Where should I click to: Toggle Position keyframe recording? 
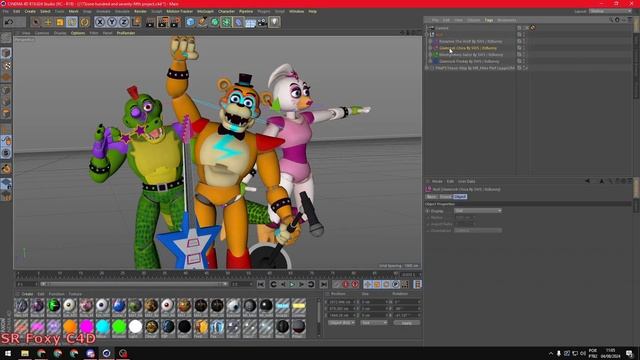pyautogui.click(x=368, y=284)
